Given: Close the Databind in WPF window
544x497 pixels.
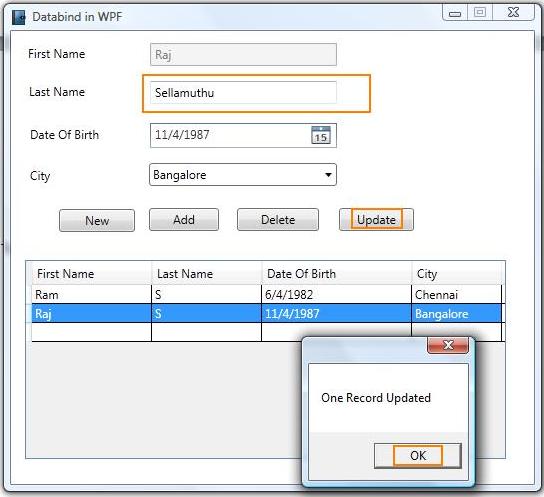Looking at the screenshot, I should coord(513,12).
